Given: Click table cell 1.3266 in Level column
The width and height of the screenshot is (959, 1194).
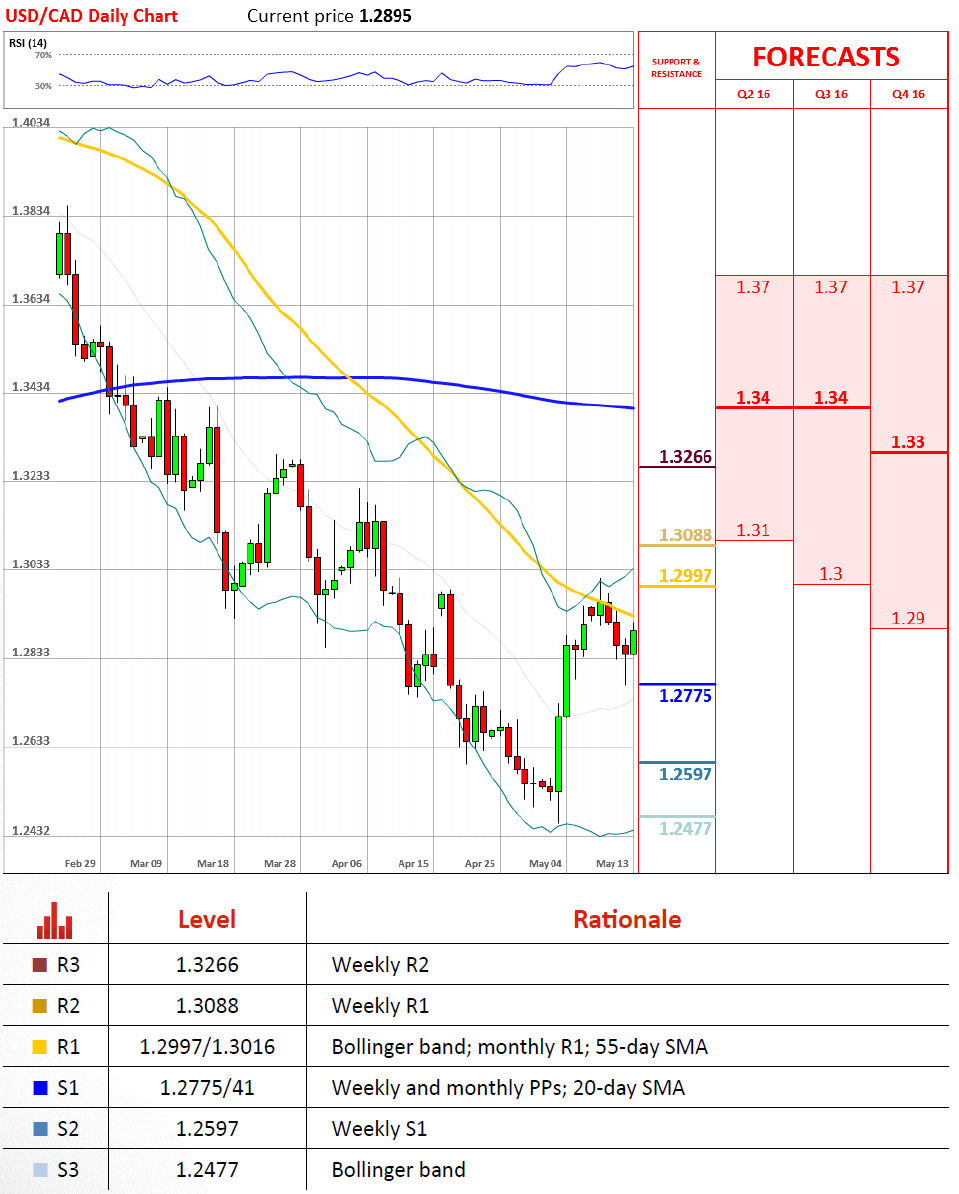Looking at the screenshot, I should (x=207, y=965).
